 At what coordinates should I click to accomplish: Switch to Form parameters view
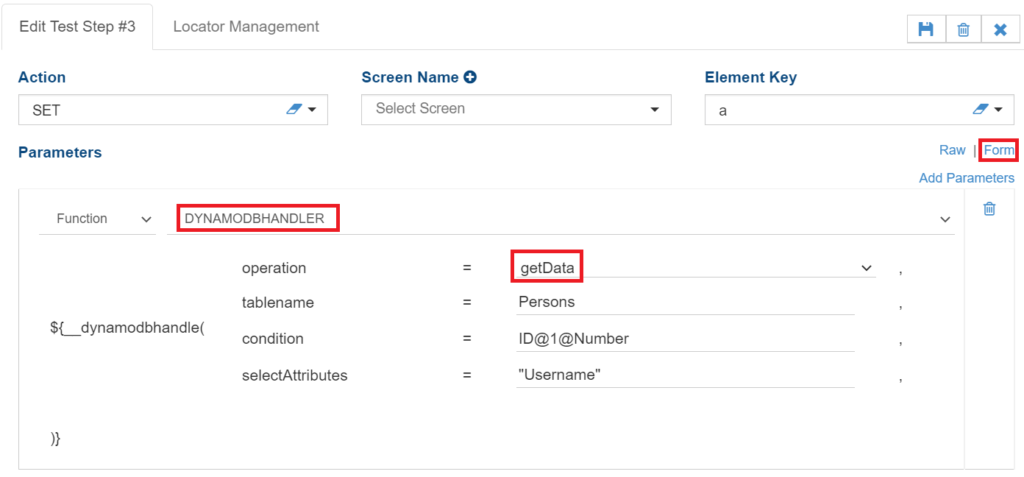click(x=998, y=150)
